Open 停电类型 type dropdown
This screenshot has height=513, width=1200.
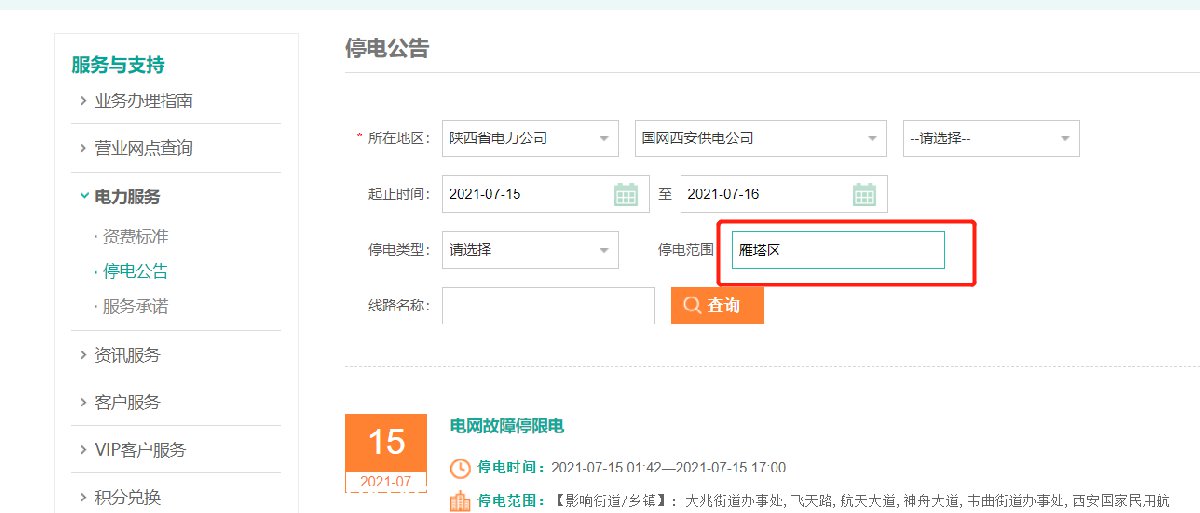pos(530,250)
